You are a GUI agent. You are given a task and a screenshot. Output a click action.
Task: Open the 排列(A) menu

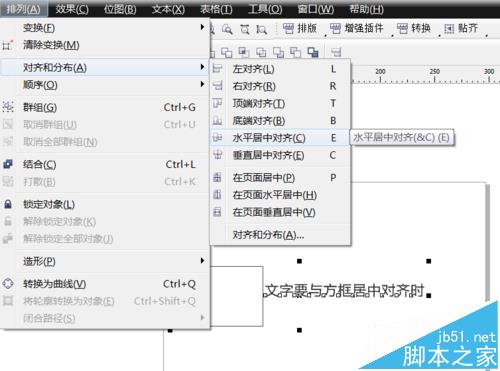(x=23, y=9)
